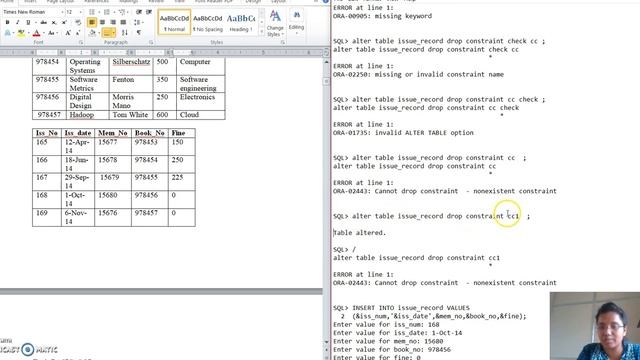Start a numbered list

tap(107, 12)
